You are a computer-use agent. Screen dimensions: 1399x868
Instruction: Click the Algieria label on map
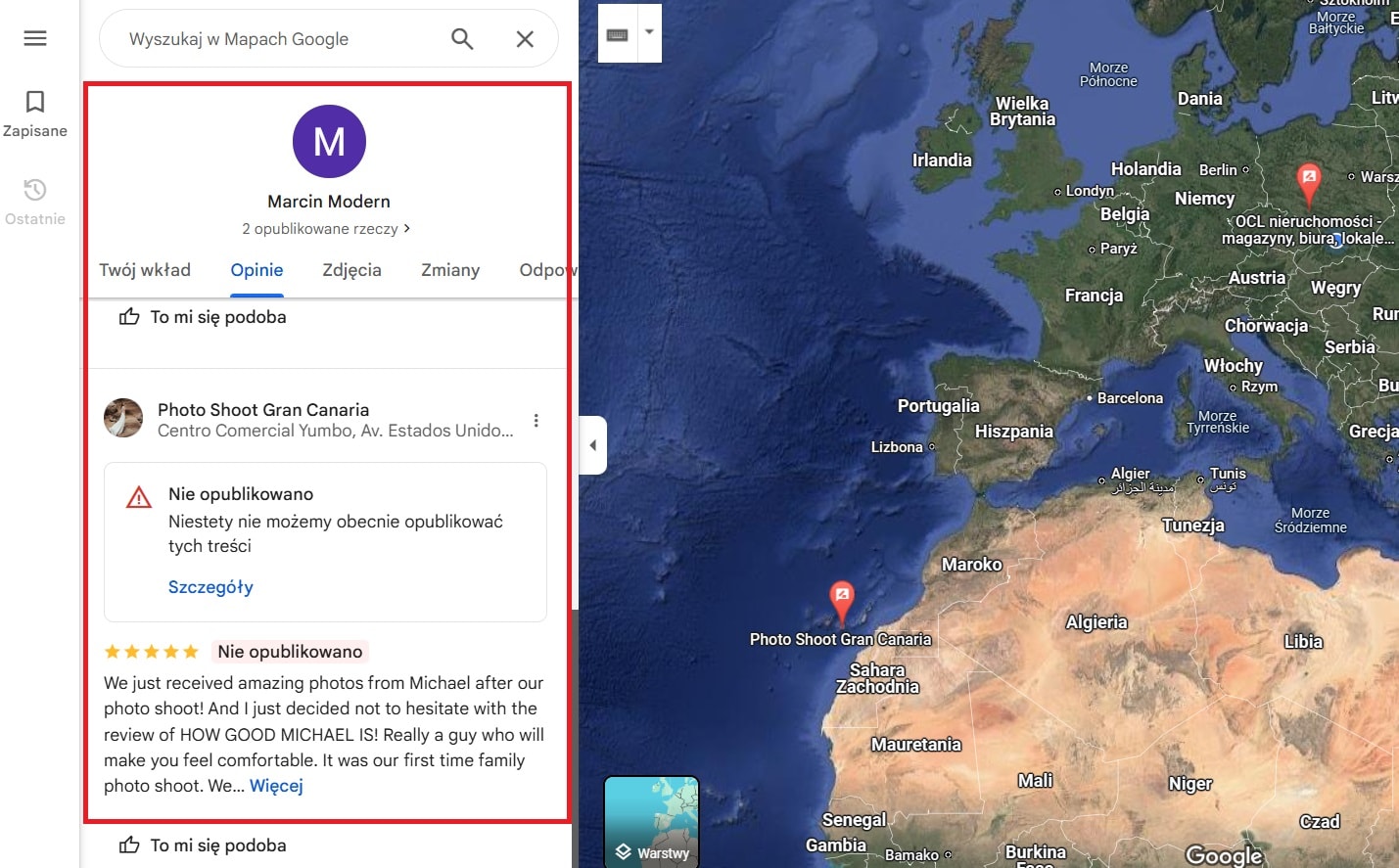pyautogui.click(x=1096, y=622)
